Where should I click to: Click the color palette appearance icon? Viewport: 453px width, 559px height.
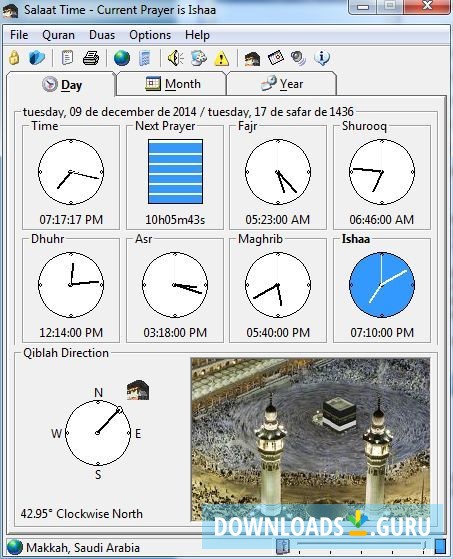pos(199,58)
